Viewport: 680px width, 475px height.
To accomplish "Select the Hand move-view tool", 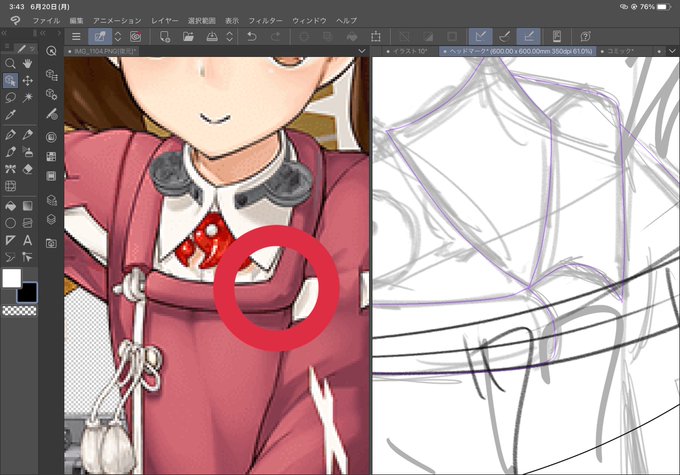I will click(27, 64).
